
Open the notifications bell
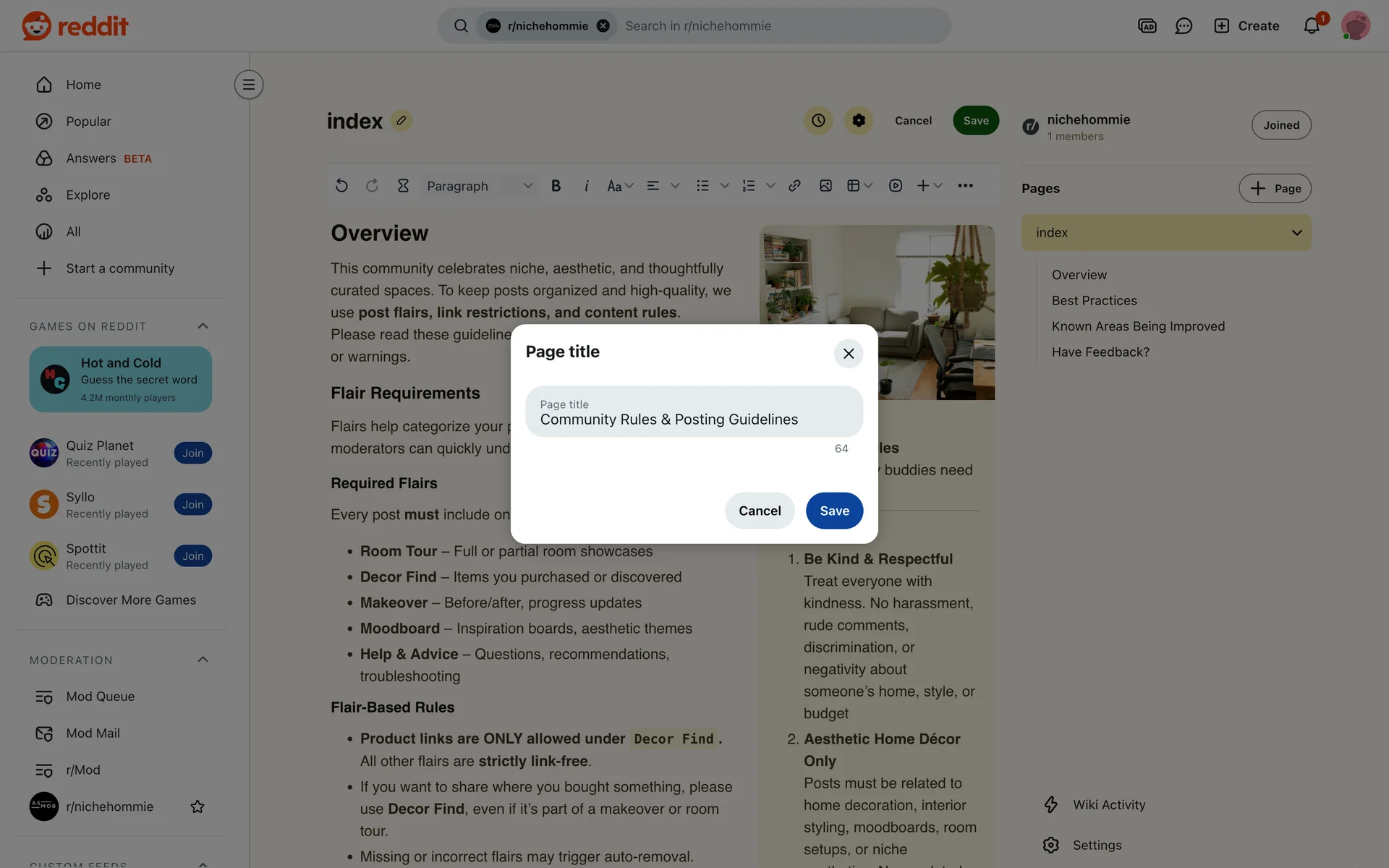1312,26
